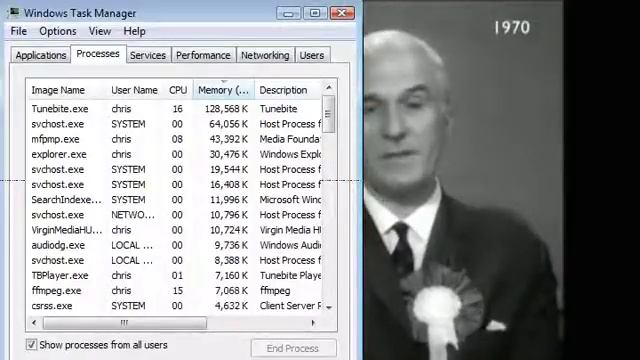Click svchost.exe using 8,388 K
This screenshot has width=640, height=360.
(175, 260)
